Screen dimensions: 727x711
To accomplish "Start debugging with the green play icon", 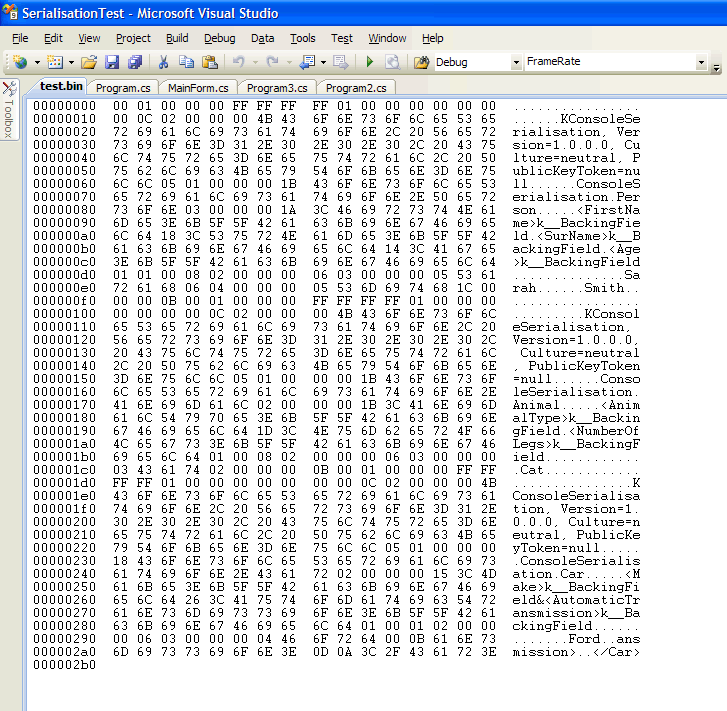I will click(x=370, y=62).
